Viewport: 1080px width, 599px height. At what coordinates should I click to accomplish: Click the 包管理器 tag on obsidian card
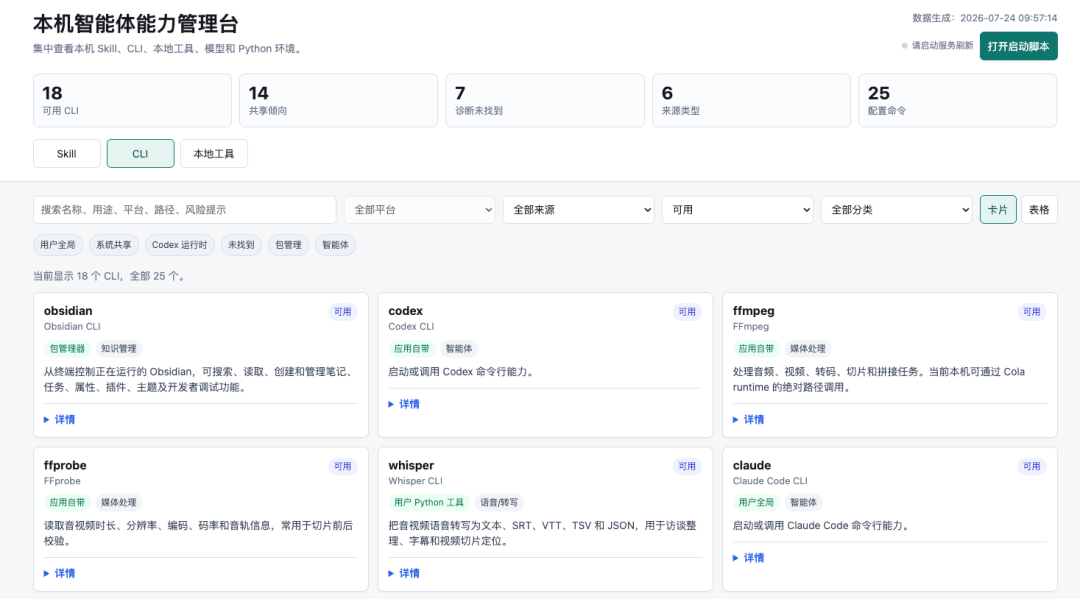tap(68, 348)
